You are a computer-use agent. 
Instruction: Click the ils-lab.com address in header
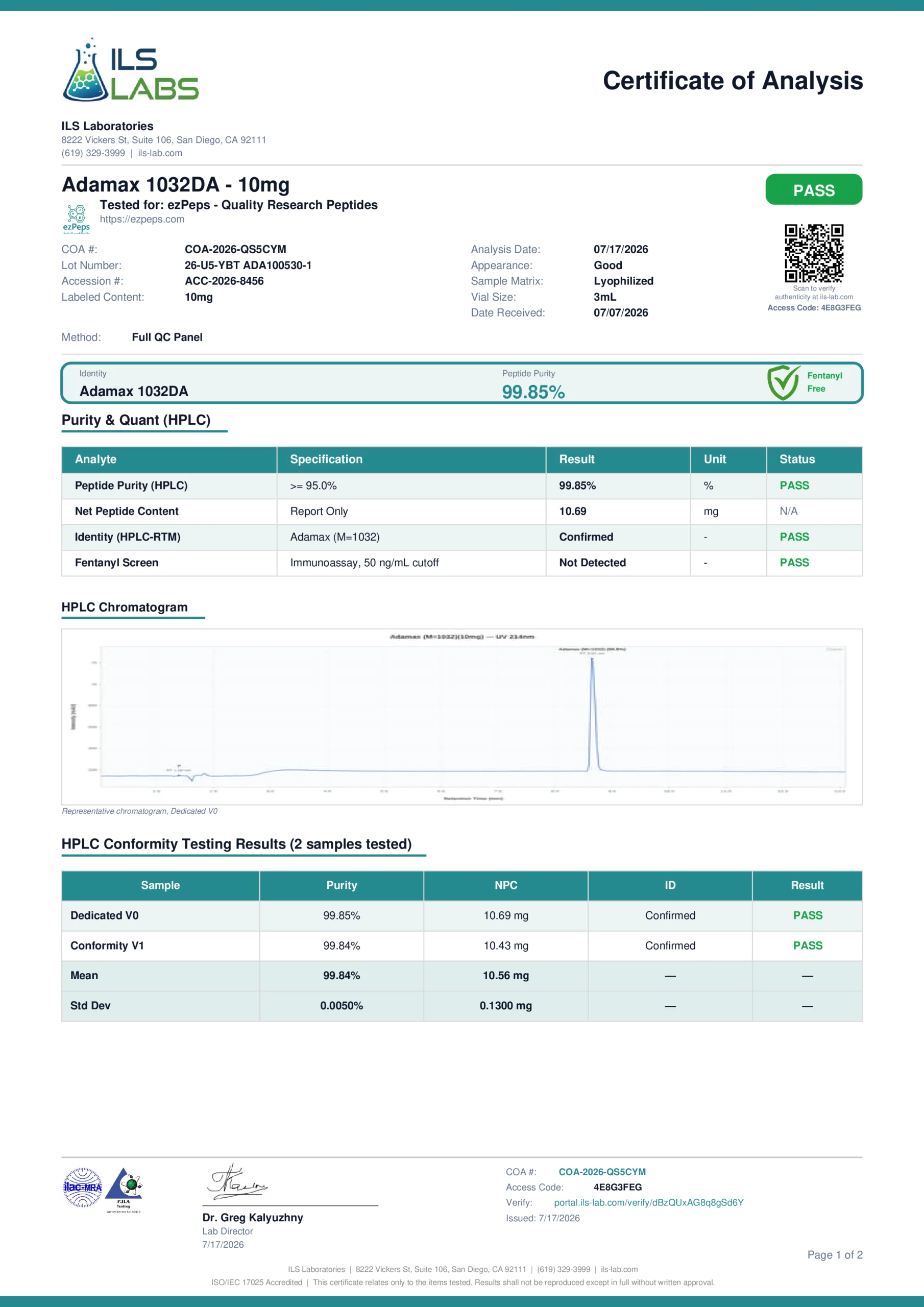point(160,153)
